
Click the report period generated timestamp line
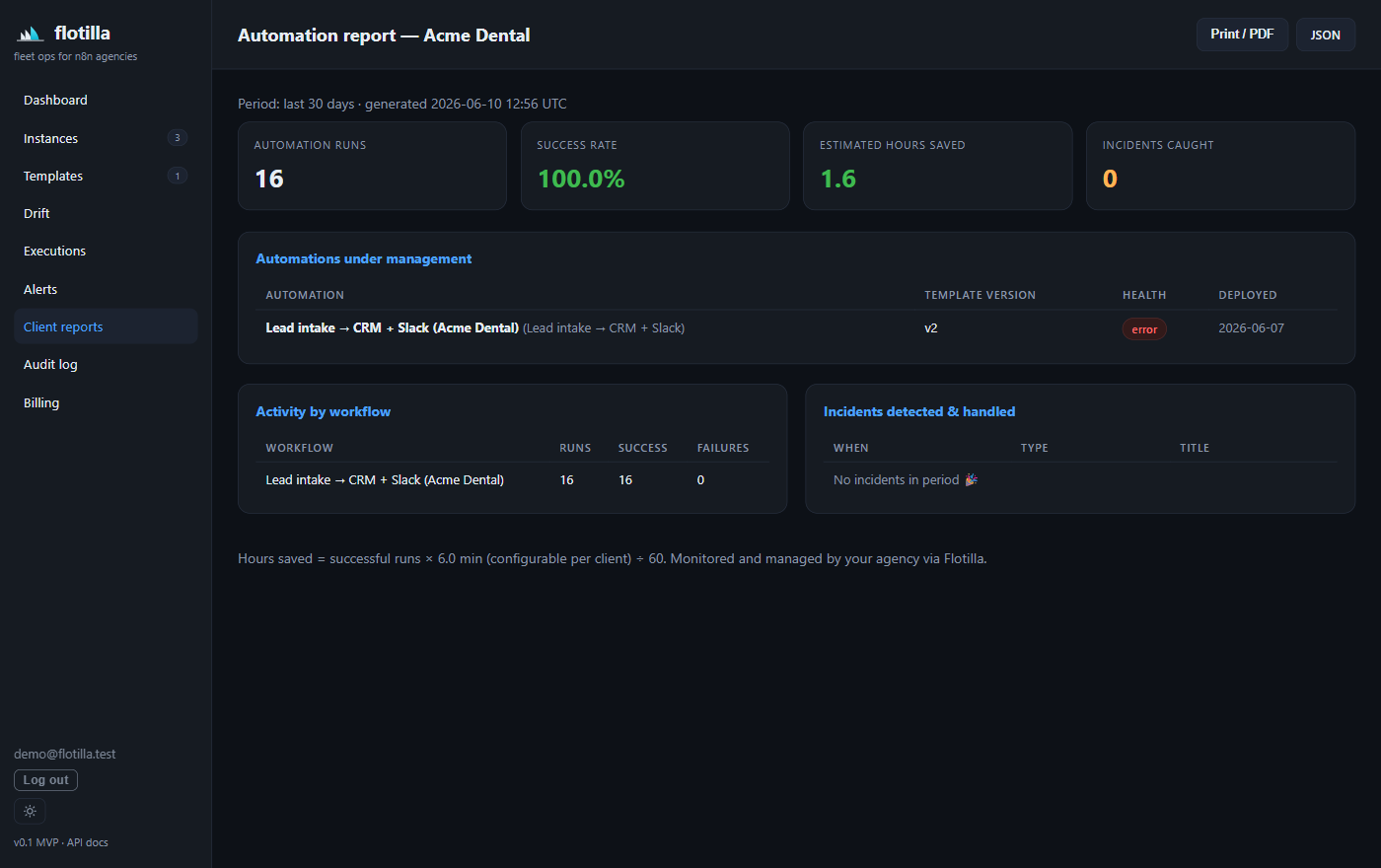click(x=402, y=104)
